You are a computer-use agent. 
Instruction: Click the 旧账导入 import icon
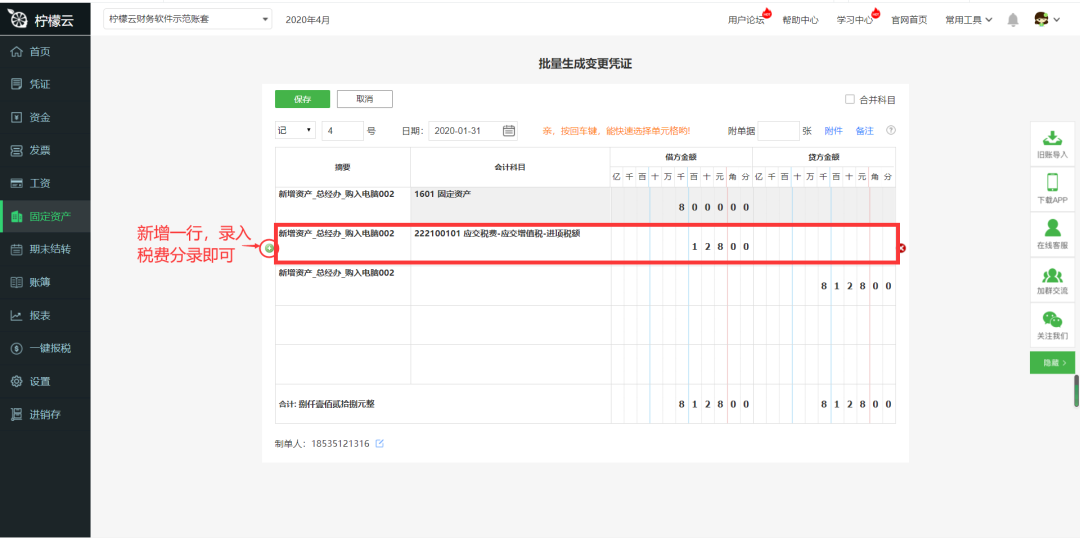tap(1052, 138)
